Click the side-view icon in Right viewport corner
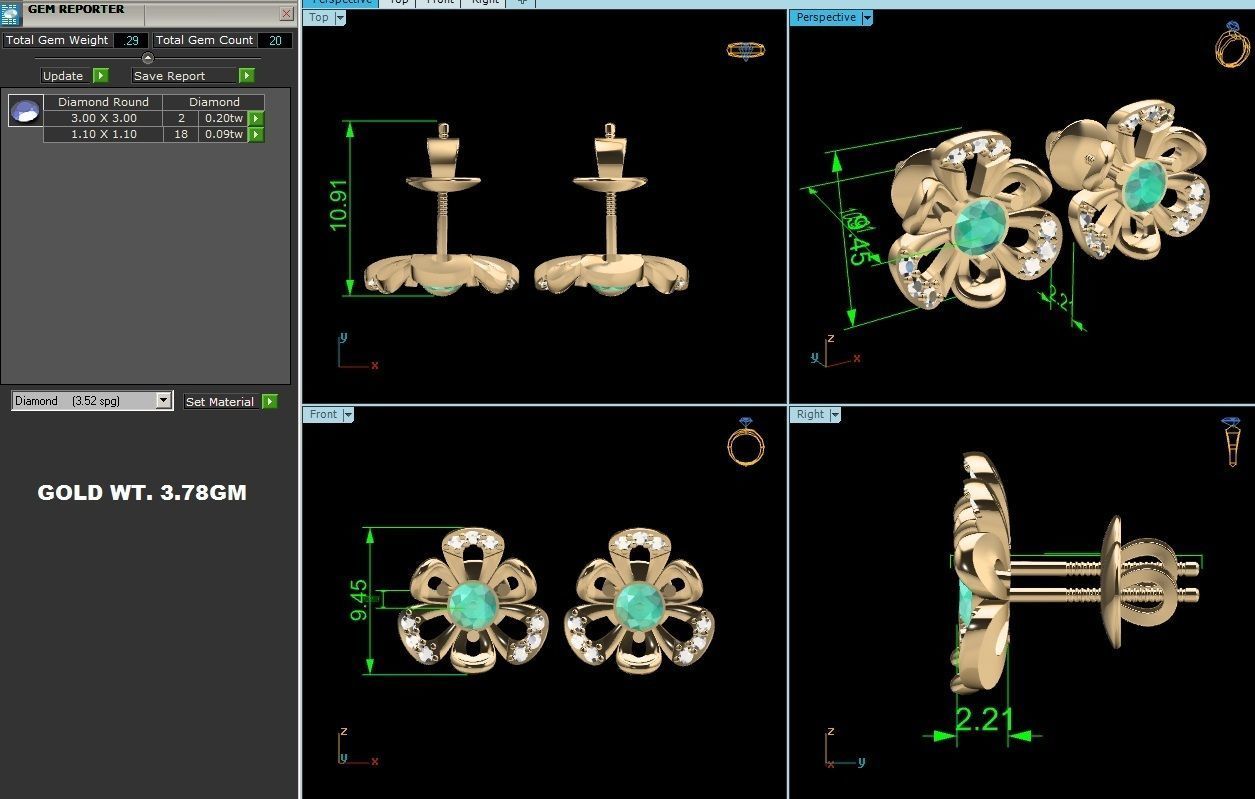Viewport: 1255px width, 799px height. [1234, 442]
